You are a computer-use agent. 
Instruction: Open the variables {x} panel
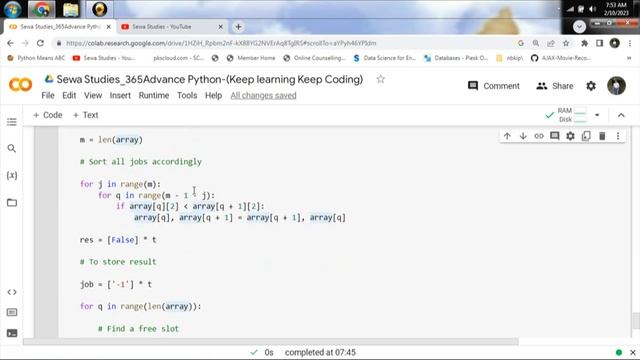(12, 176)
